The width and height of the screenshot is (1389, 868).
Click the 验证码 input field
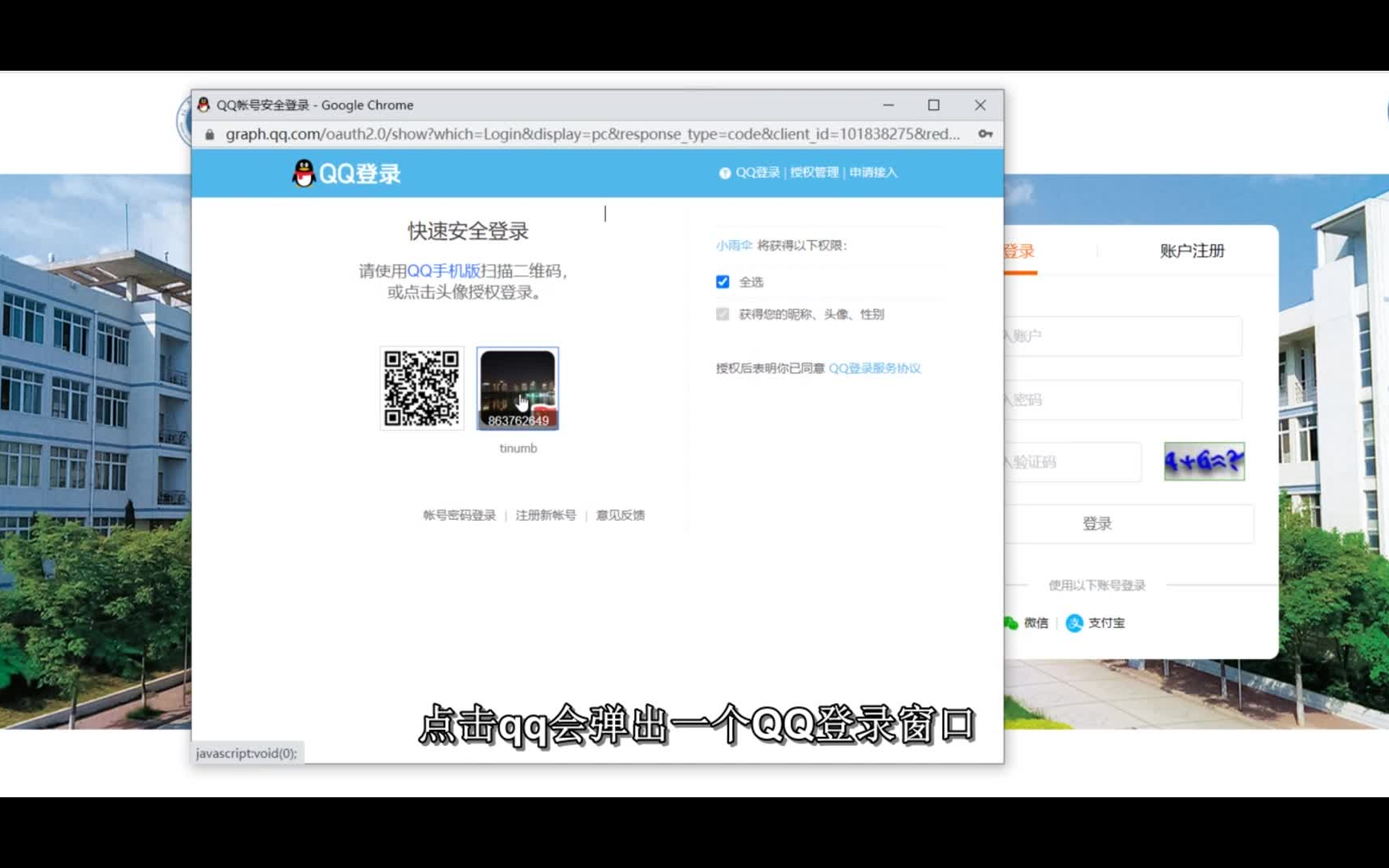[1072, 462]
